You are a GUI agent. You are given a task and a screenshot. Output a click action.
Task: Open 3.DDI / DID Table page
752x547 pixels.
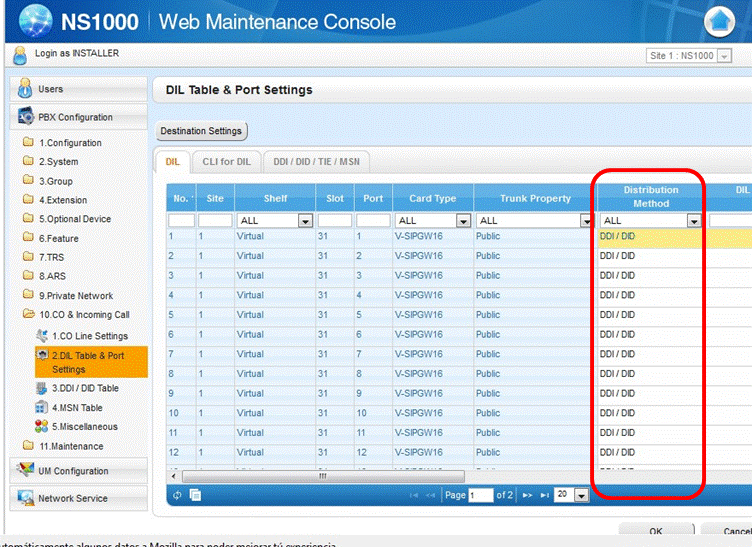point(84,388)
